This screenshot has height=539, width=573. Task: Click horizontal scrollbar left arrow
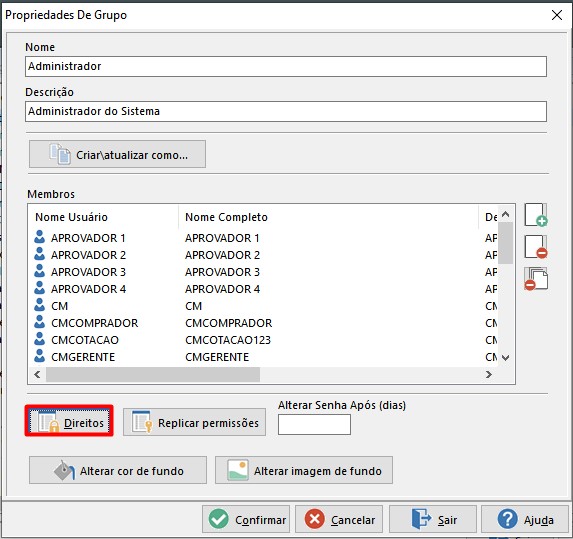point(37,374)
